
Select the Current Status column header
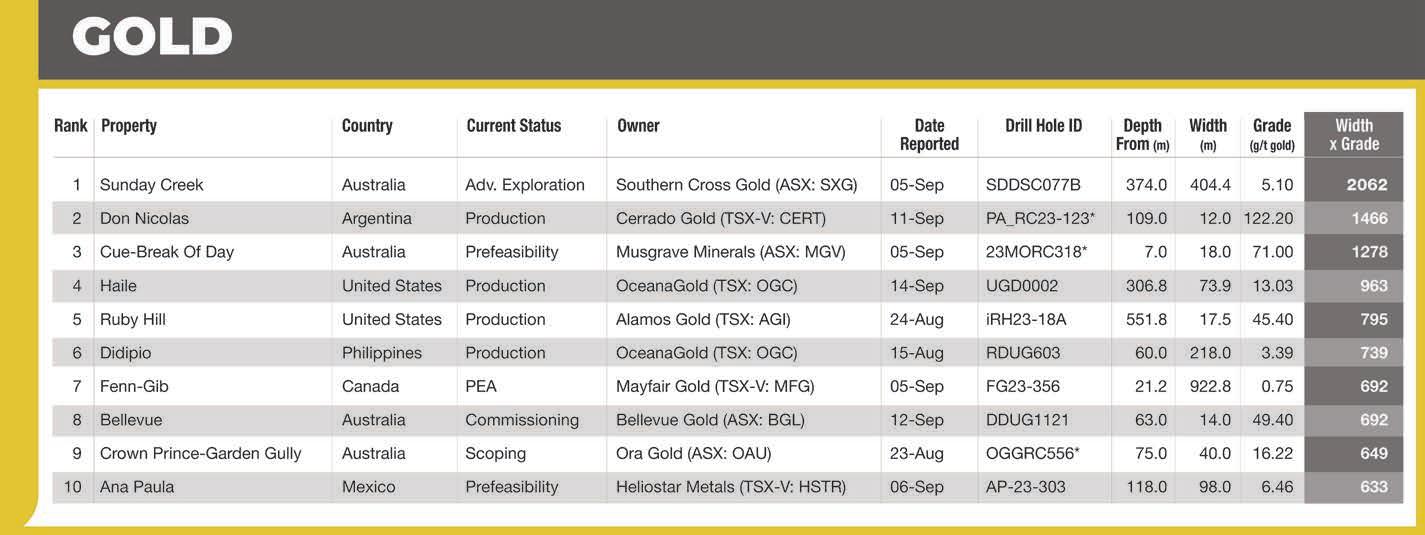(514, 126)
